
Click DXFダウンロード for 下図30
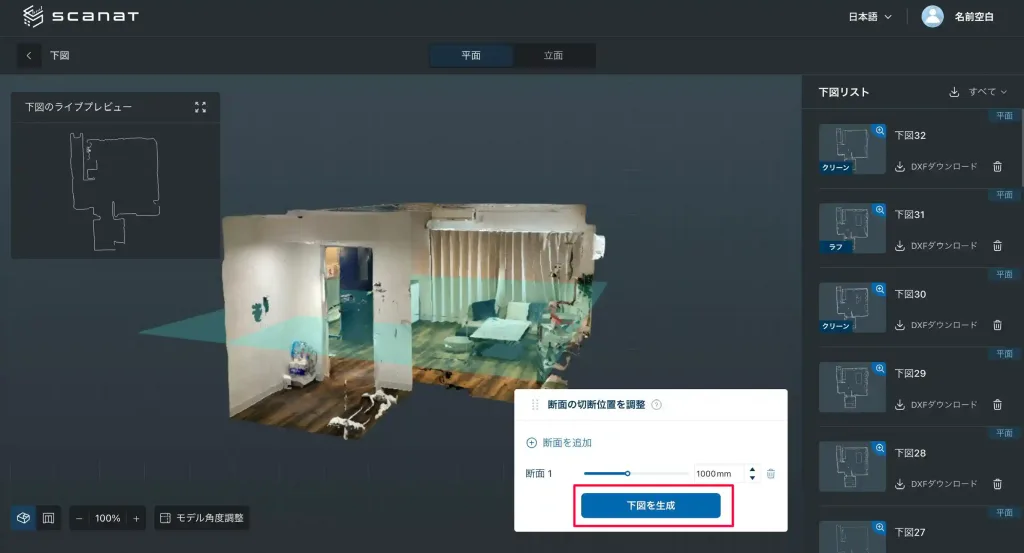tap(936, 325)
